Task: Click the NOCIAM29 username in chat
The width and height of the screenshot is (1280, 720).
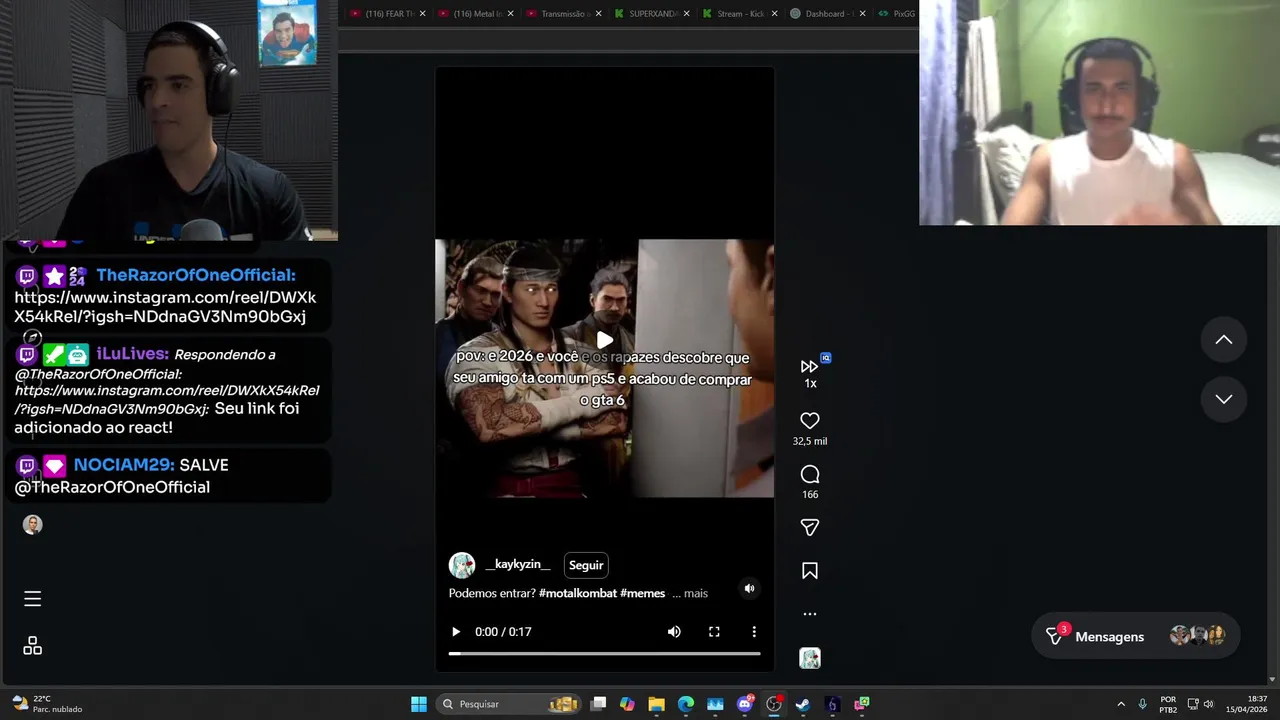Action: [x=124, y=465]
